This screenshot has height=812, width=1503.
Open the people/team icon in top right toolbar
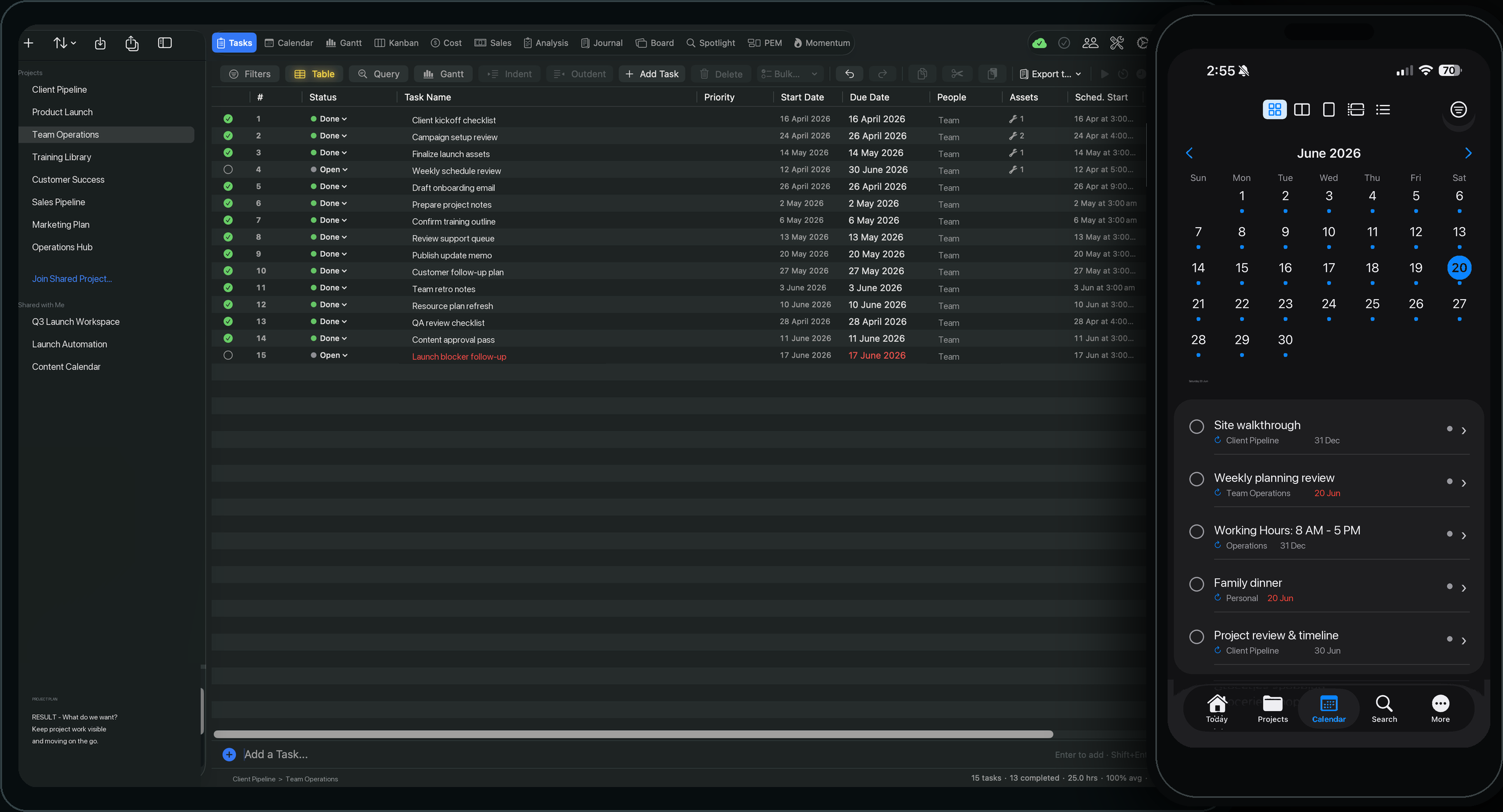coord(1090,43)
